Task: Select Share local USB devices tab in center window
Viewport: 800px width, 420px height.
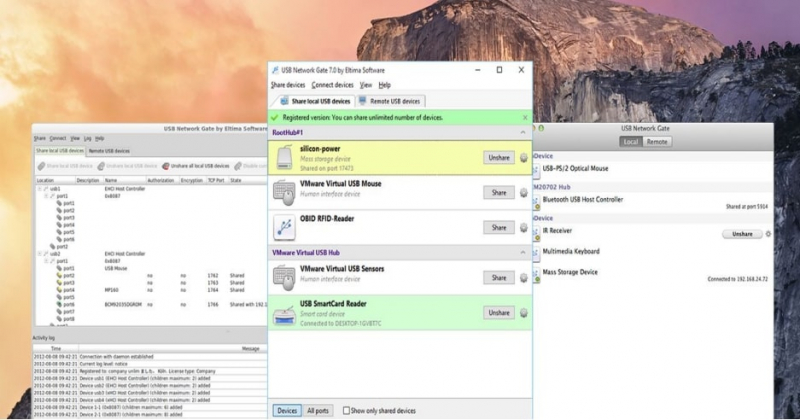Action: pyautogui.click(x=315, y=101)
